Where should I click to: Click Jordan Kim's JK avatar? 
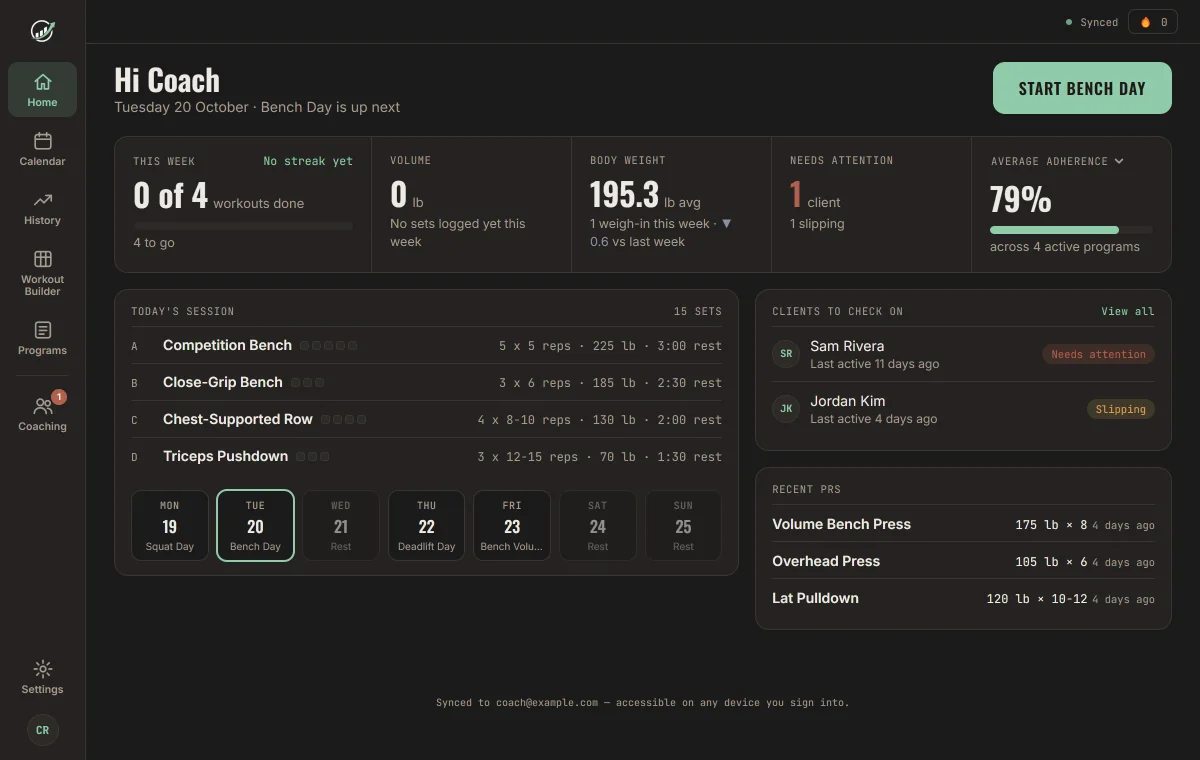click(786, 409)
